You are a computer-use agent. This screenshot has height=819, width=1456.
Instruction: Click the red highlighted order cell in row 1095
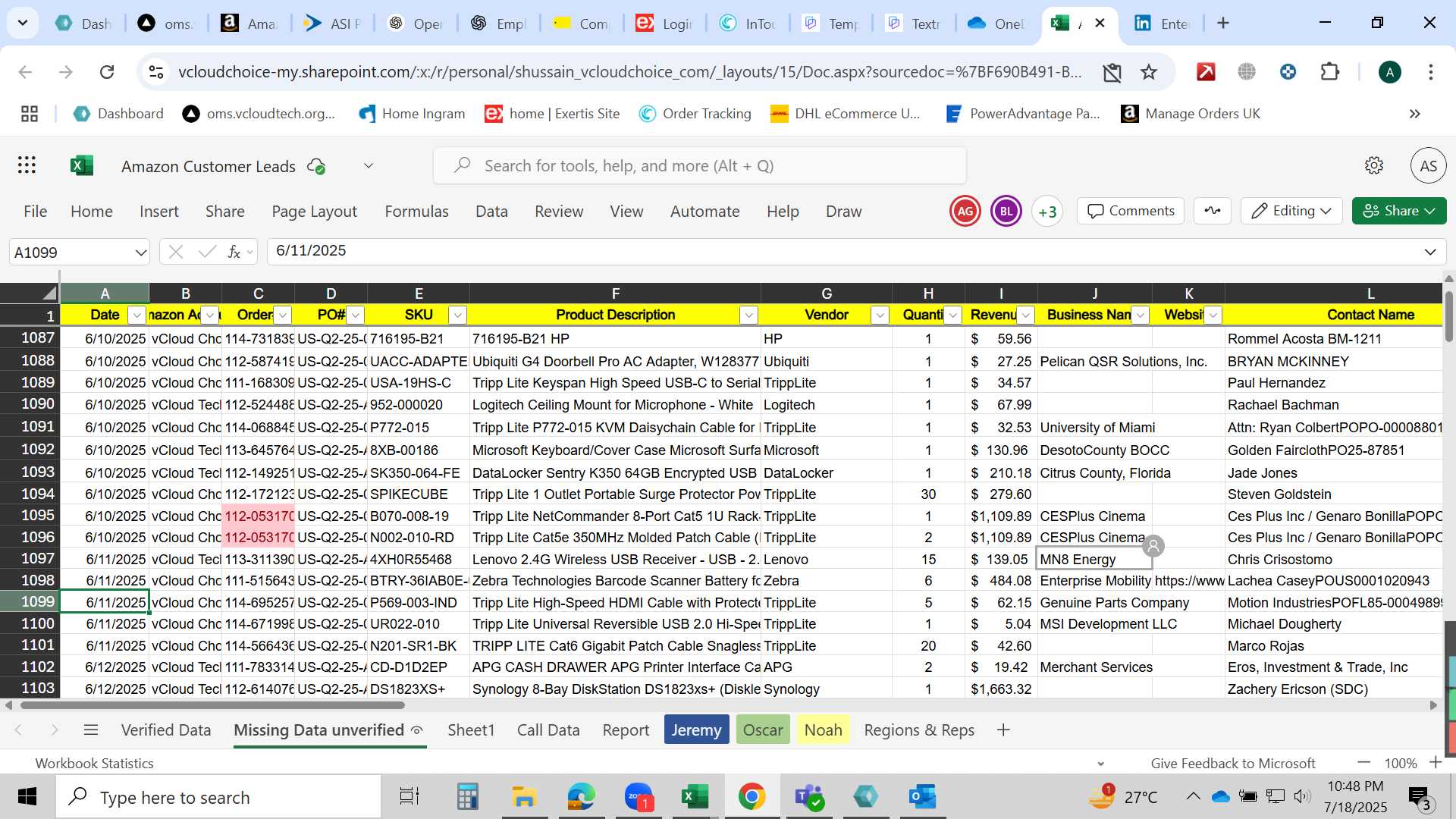pos(259,516)
